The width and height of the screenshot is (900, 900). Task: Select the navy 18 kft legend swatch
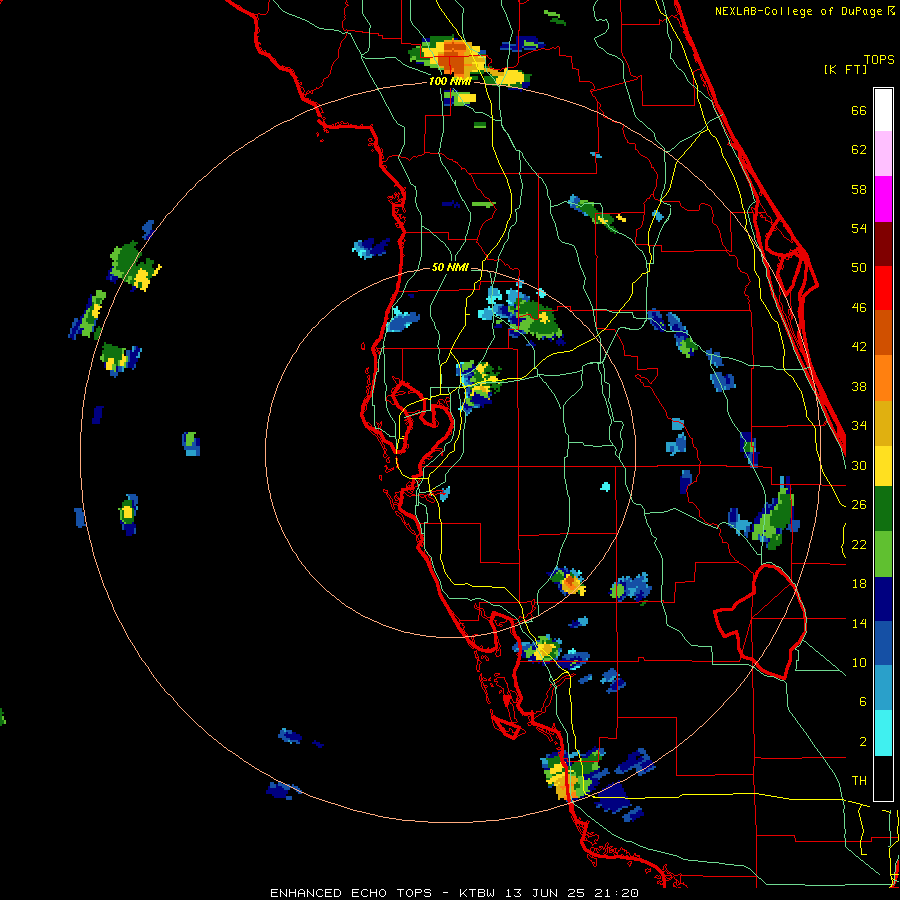click(x=883, y=599)
